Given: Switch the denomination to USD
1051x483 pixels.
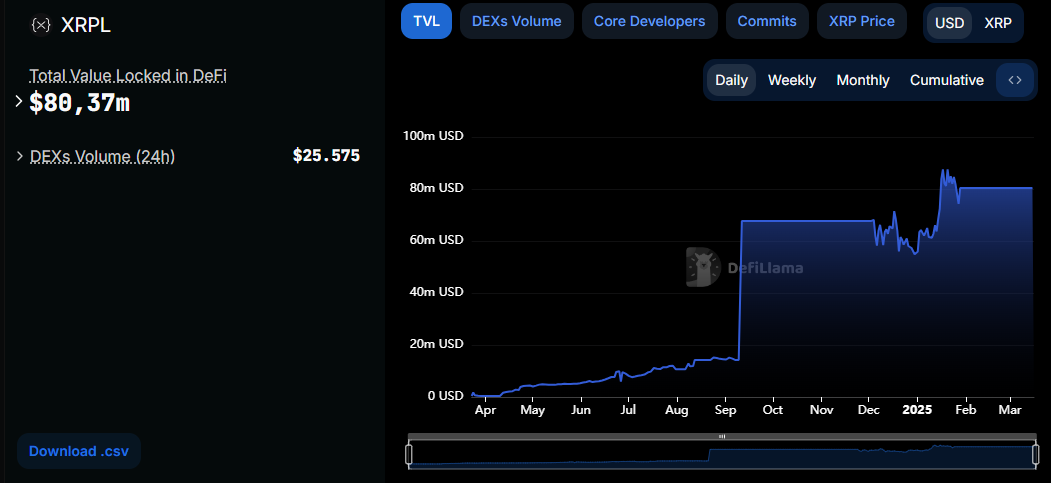Looking at the screenshot, I should click(949, 23).
